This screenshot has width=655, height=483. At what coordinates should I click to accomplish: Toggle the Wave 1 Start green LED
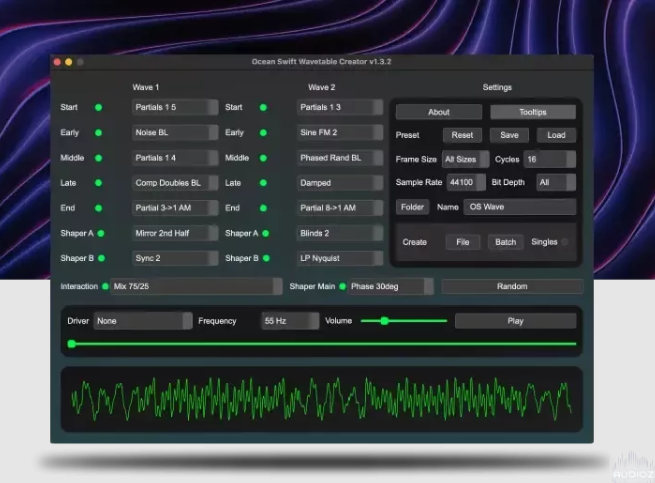coord(99,107)
